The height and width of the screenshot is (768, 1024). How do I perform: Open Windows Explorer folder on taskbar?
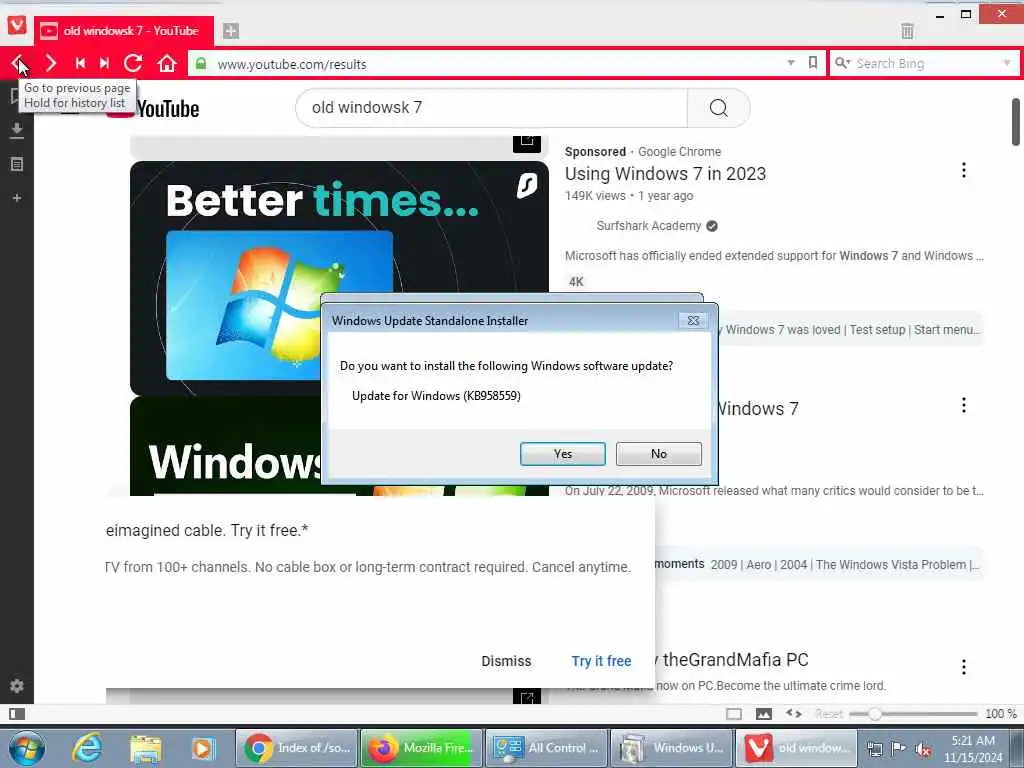point(145,749)
